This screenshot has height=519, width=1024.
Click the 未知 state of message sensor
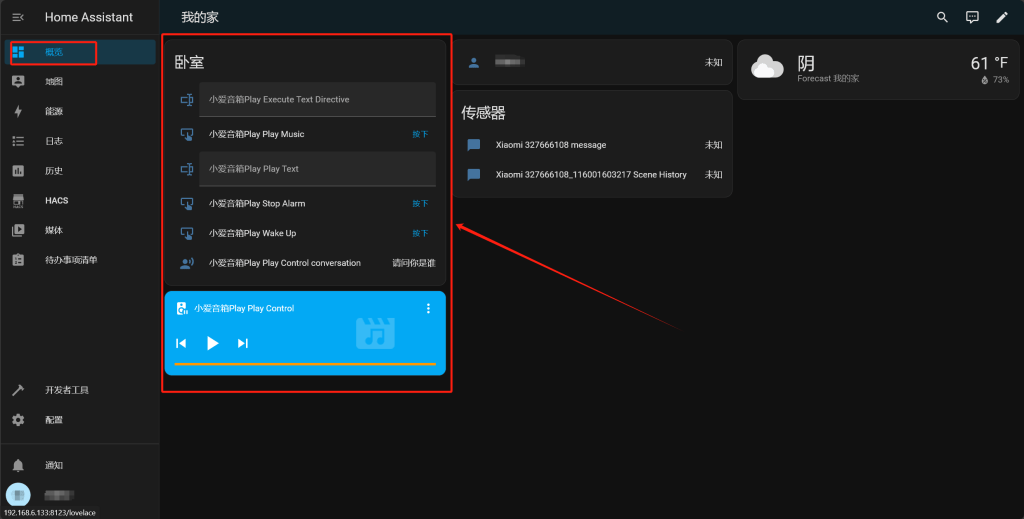click(x=713, y=145)
